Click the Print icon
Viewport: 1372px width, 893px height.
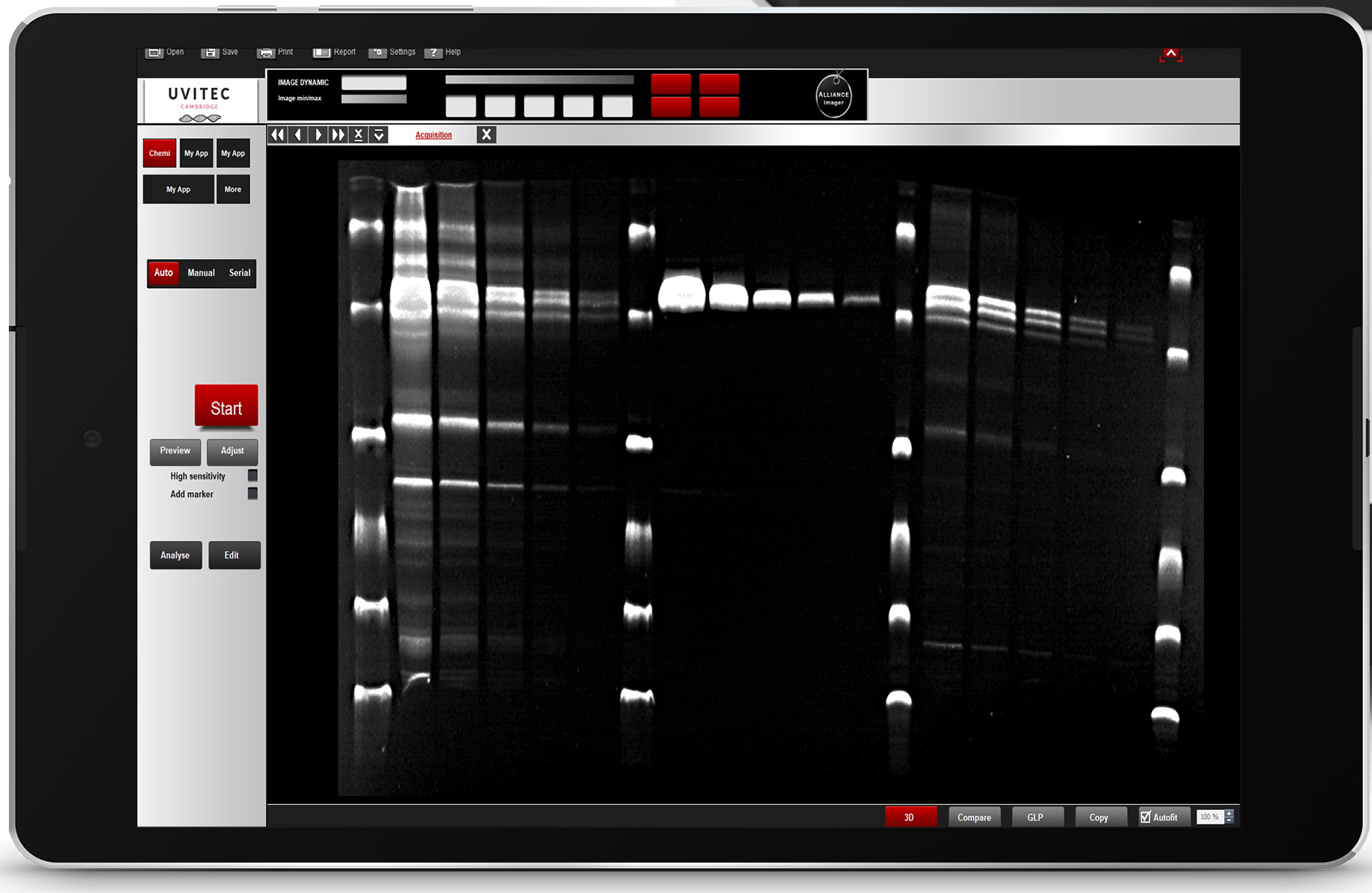(x=266, y=53)
